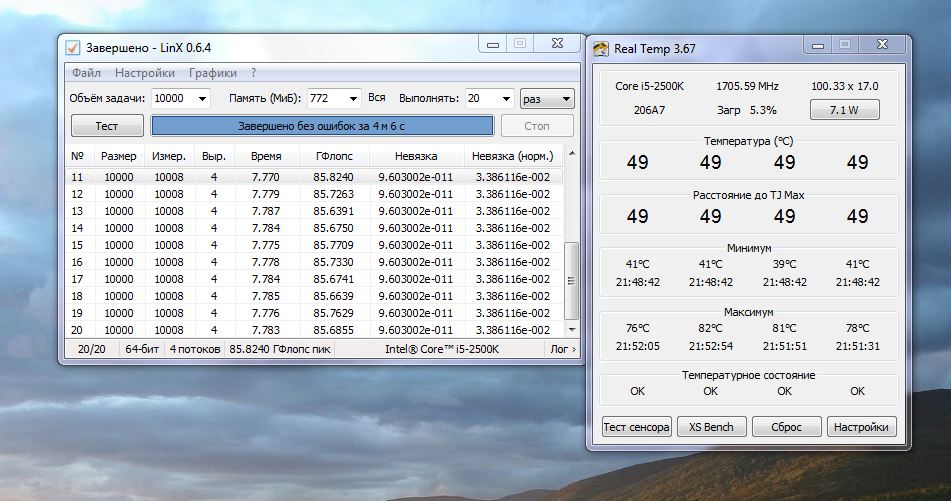Image resolution: width=951 pixels, height=501 pixels.
Task: Start the benchmark with Тест button
Action: 107,126
